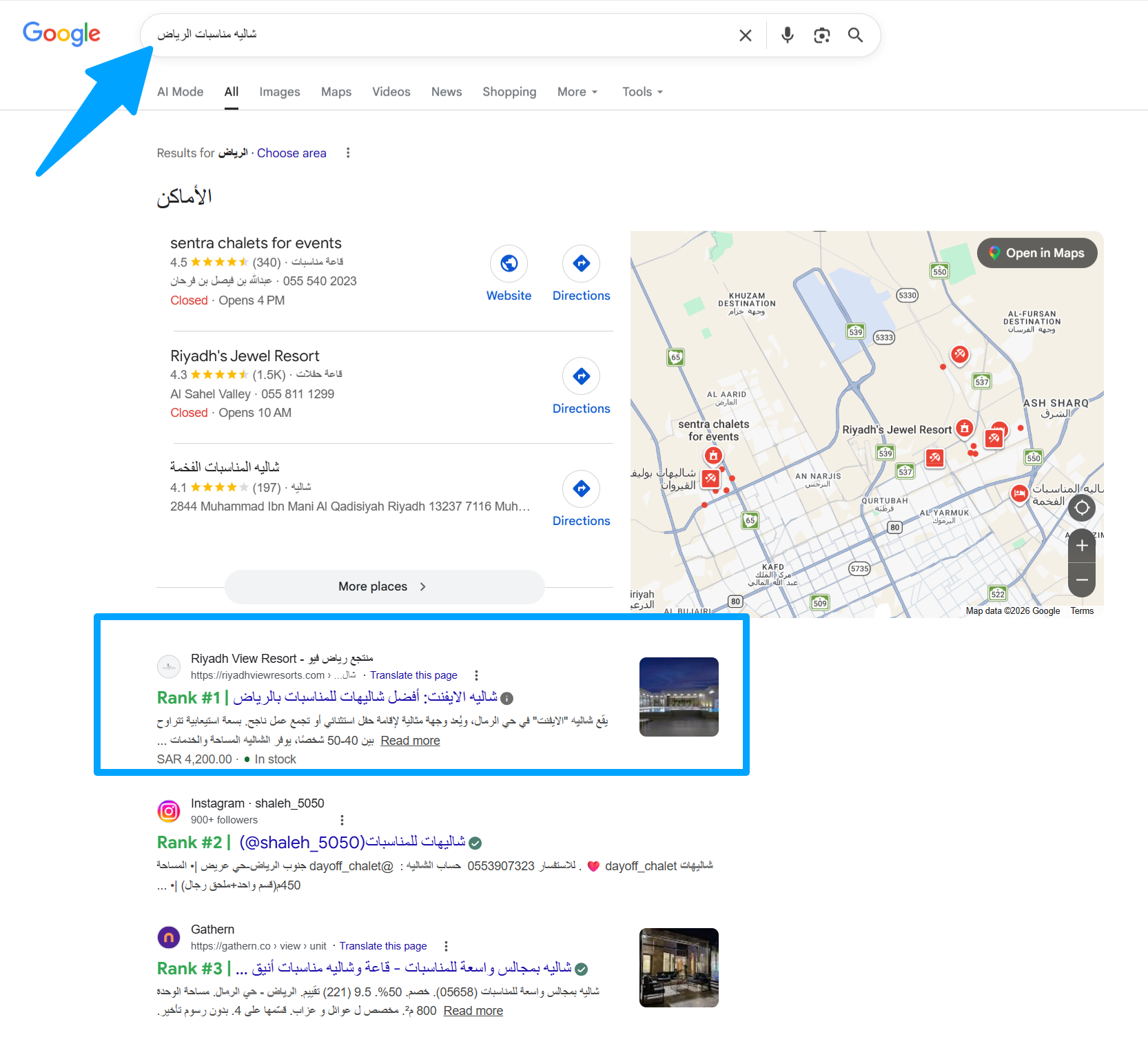Open three-dot menu beside Choose area
The width and height of the screenshot is (1148, 1037).
pos(348,153)
